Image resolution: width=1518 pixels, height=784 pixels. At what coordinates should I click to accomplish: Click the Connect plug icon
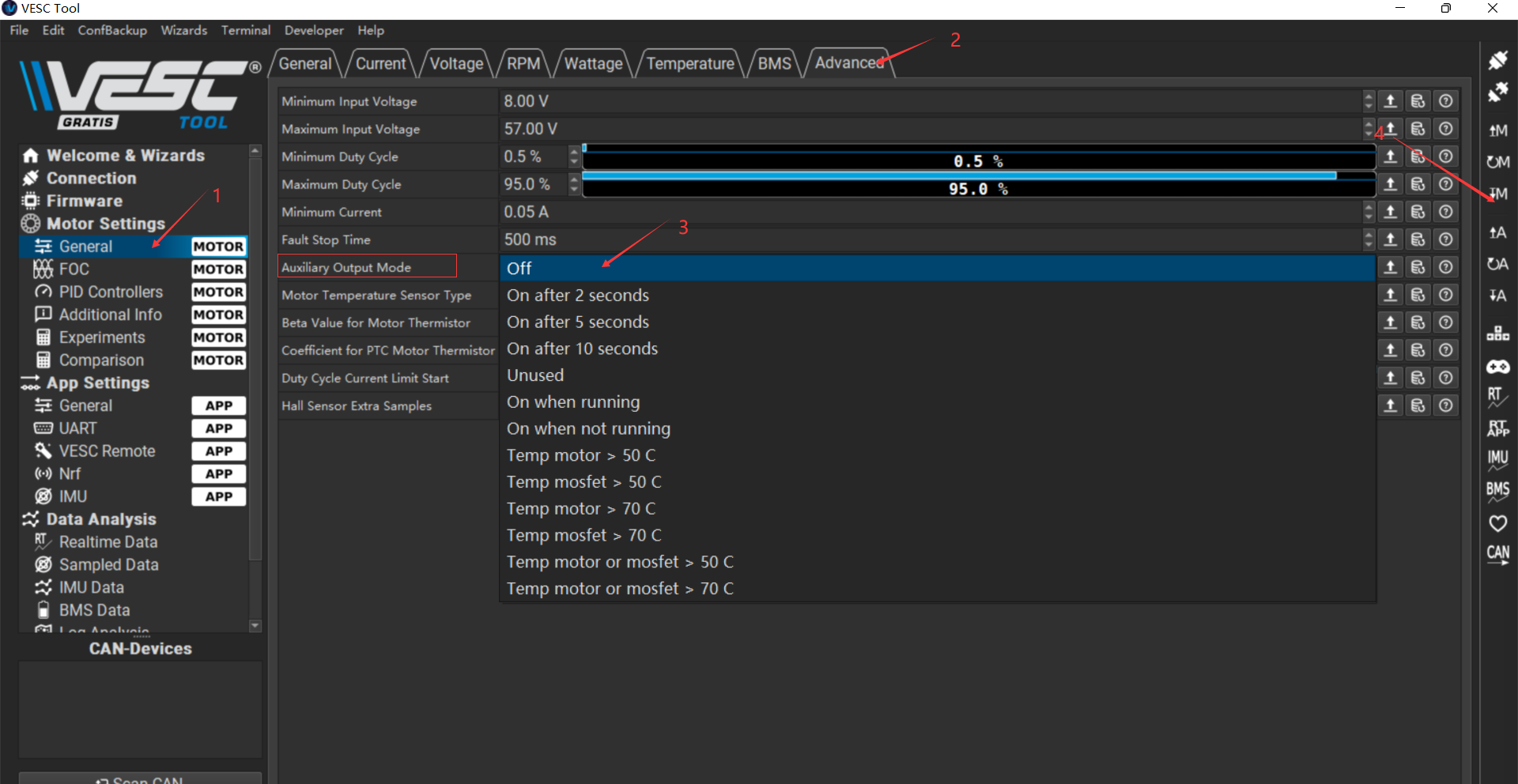point(1497,60)
